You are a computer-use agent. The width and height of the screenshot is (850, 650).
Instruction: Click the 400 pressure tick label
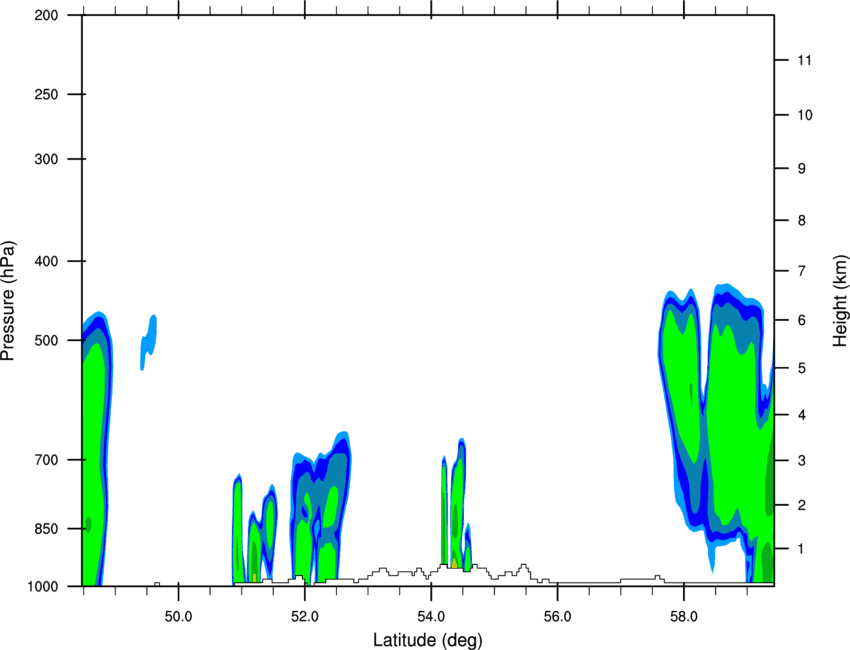click(x=46, y=261)
